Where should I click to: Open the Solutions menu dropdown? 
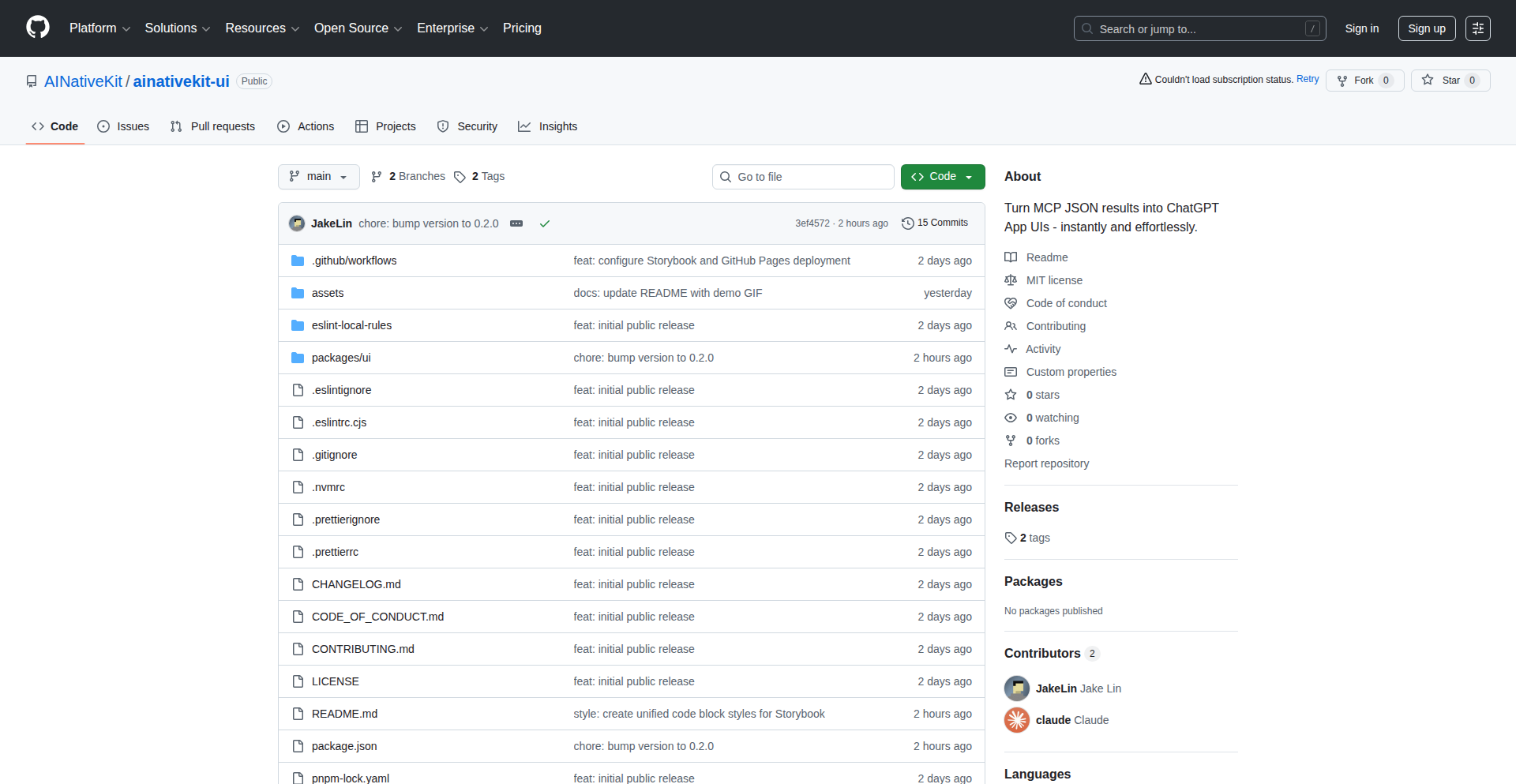coord(177,28)
